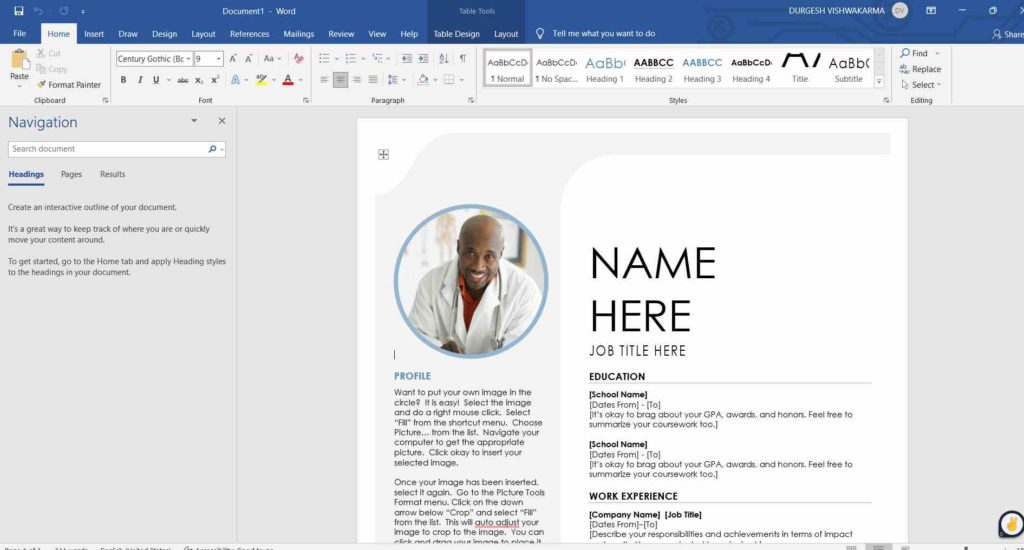
Task: Toggle Subscript formatting
Action: [x=199, y=80]
